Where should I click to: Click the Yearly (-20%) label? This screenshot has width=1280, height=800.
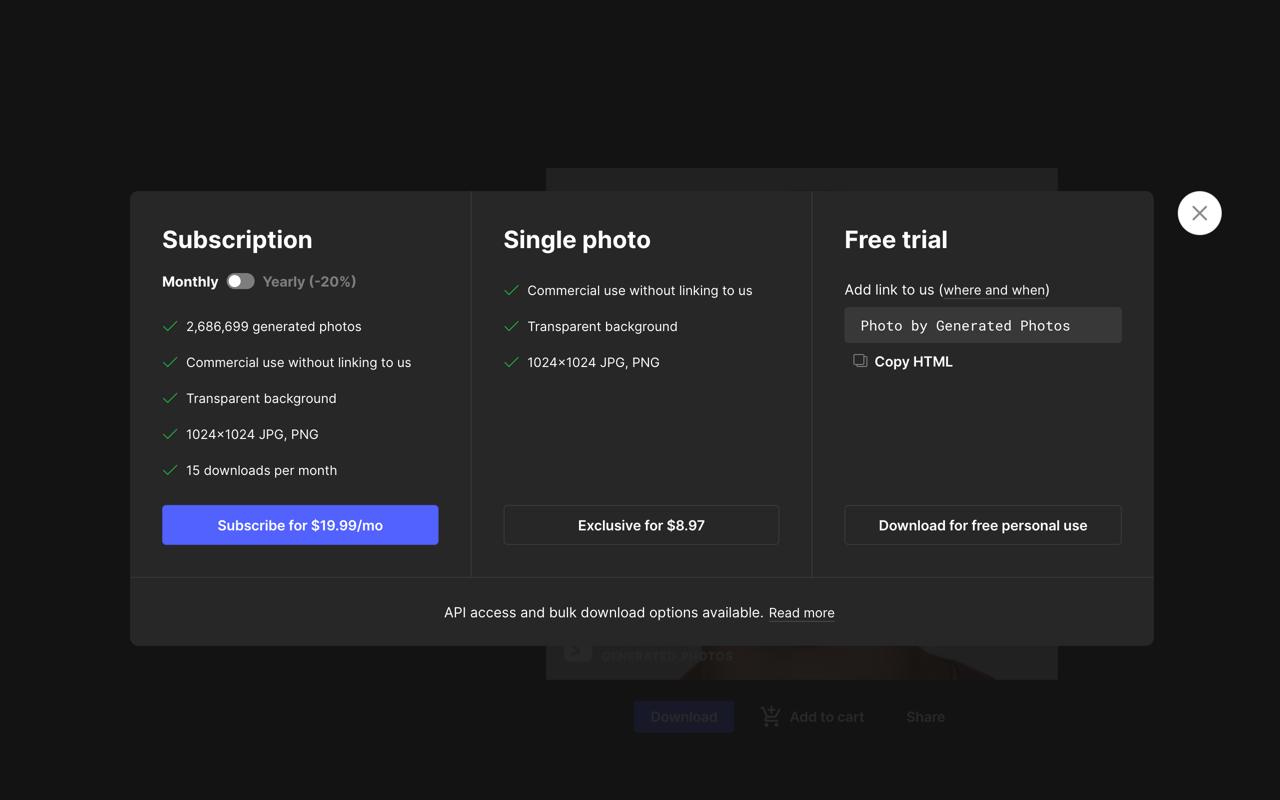coord(309,282)
